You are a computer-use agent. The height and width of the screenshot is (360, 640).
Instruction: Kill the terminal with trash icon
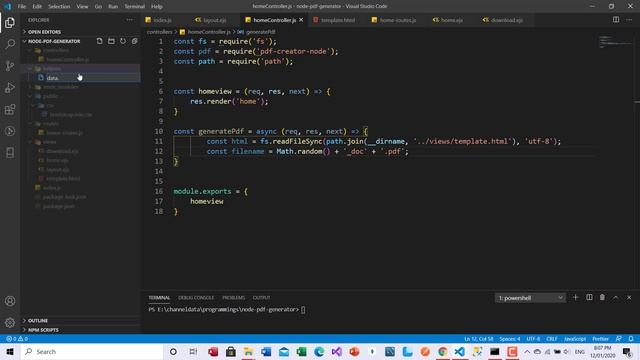tap(602, 298)
